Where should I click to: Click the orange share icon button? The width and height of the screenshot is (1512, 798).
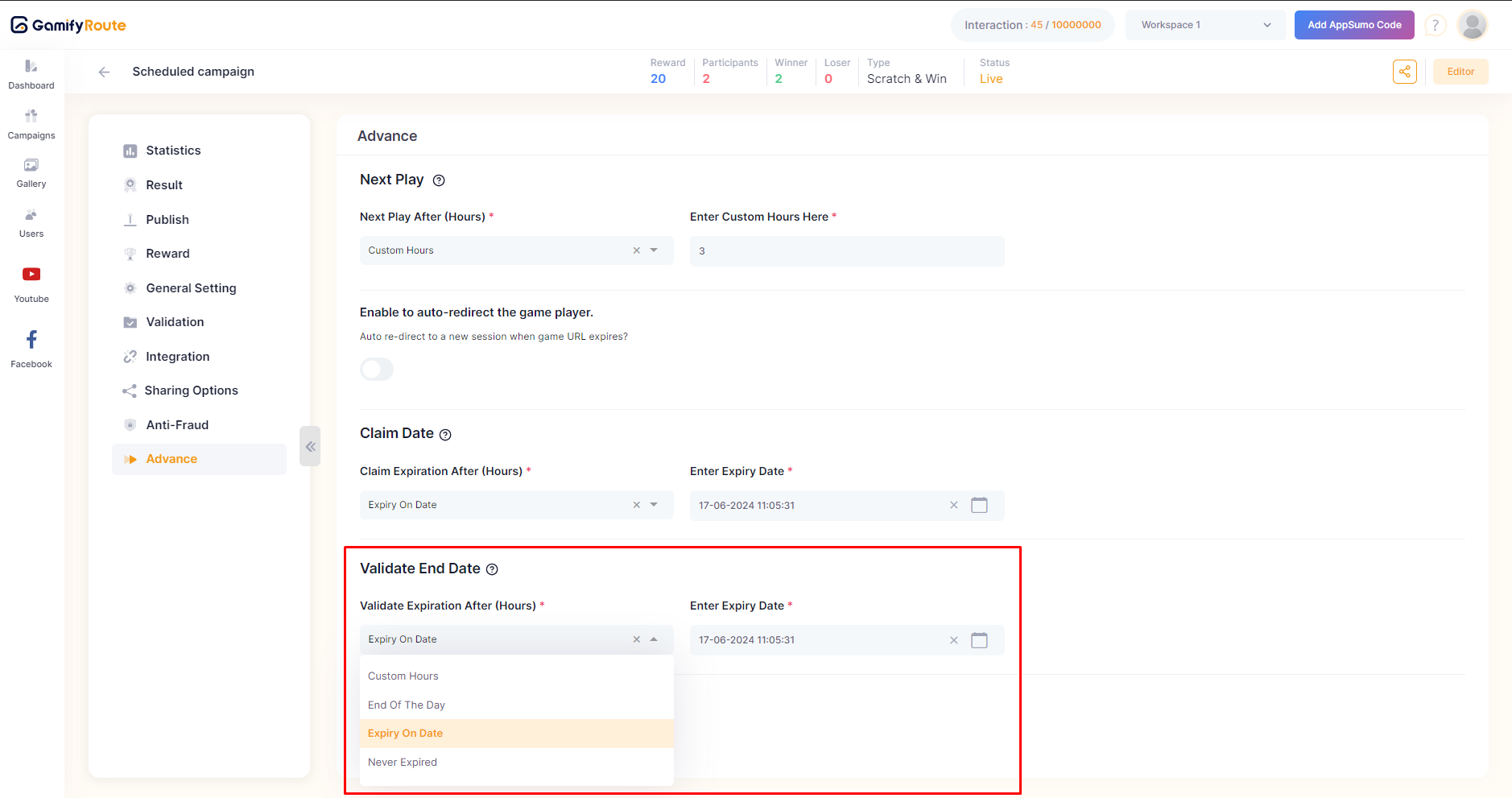(1404, 72)
